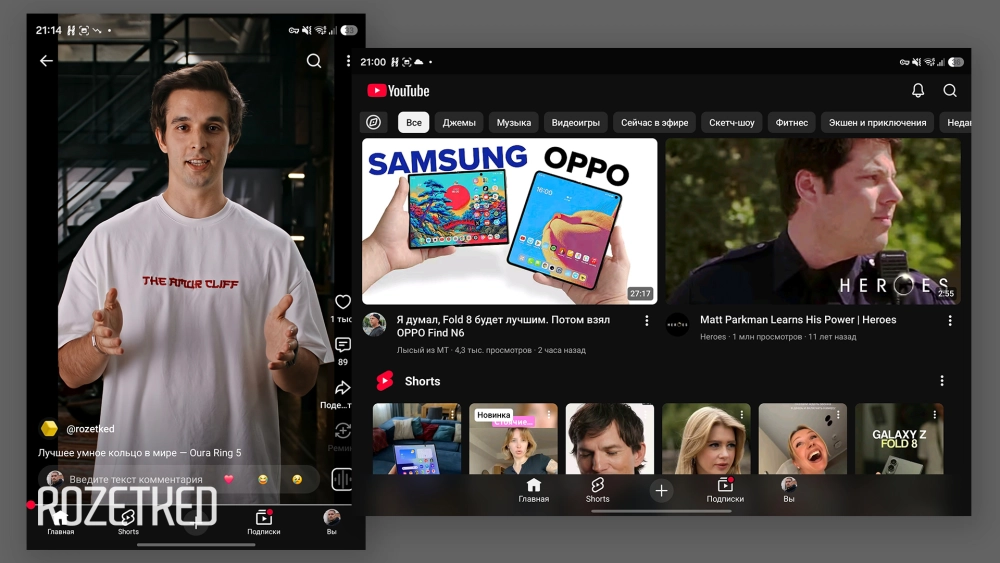Open the Heroes Matt Parkman video thumbnail
This screenshot has width=1000, height=563.
tap(813, 221)
